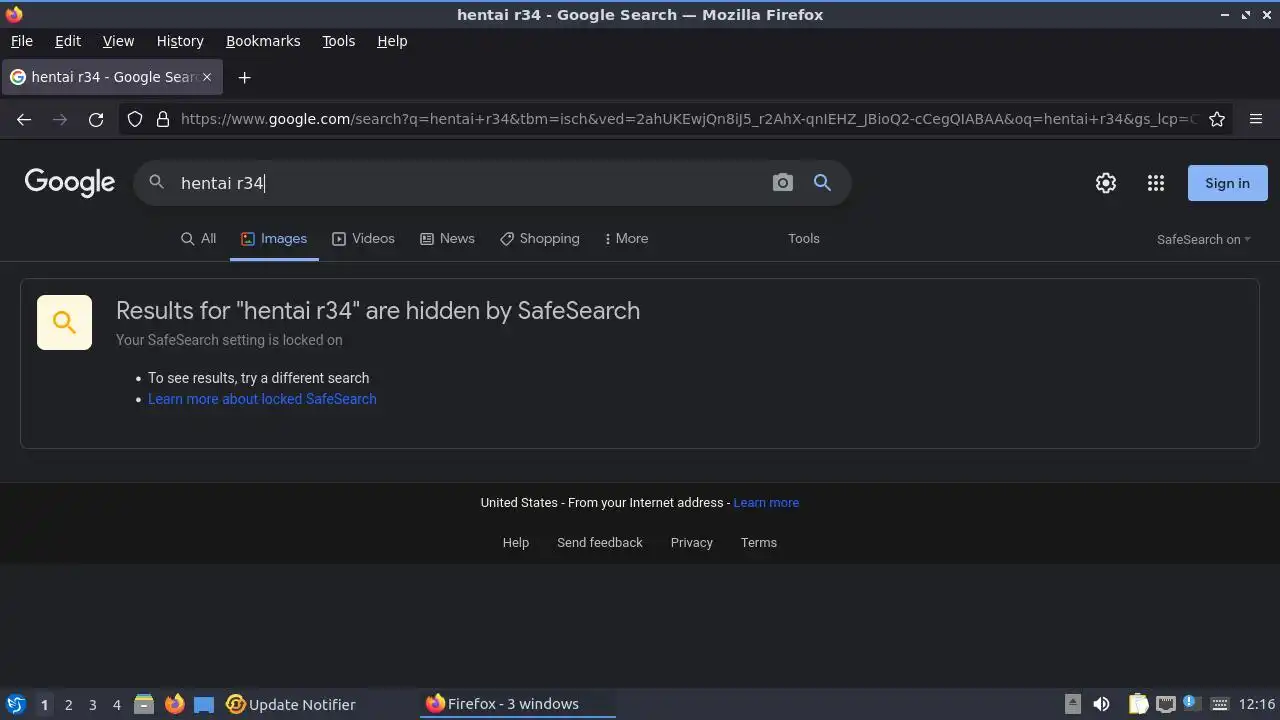Switch to the Videos tab

pos(363,239)
